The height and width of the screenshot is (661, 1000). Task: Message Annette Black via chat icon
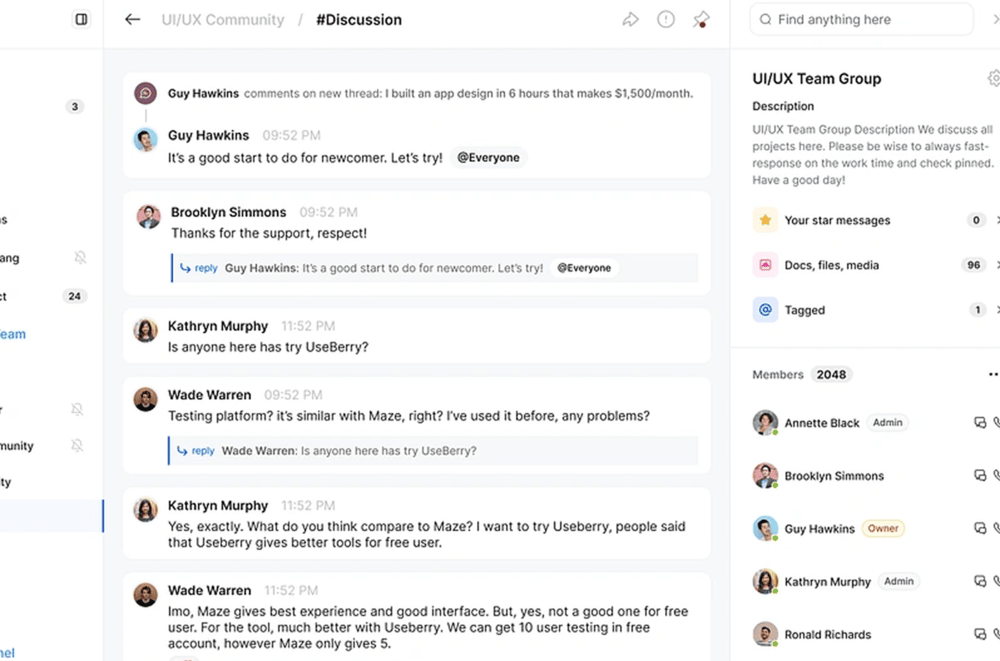pos(980,422)
